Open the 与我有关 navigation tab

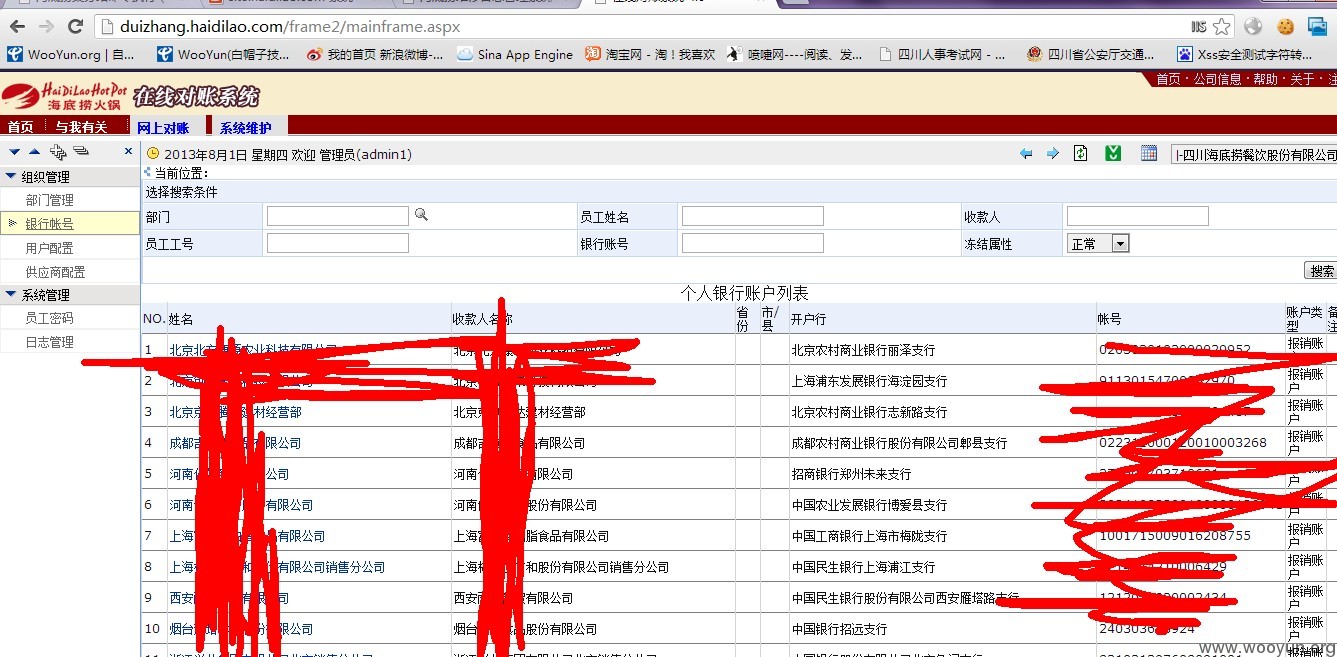coord(81,127)
